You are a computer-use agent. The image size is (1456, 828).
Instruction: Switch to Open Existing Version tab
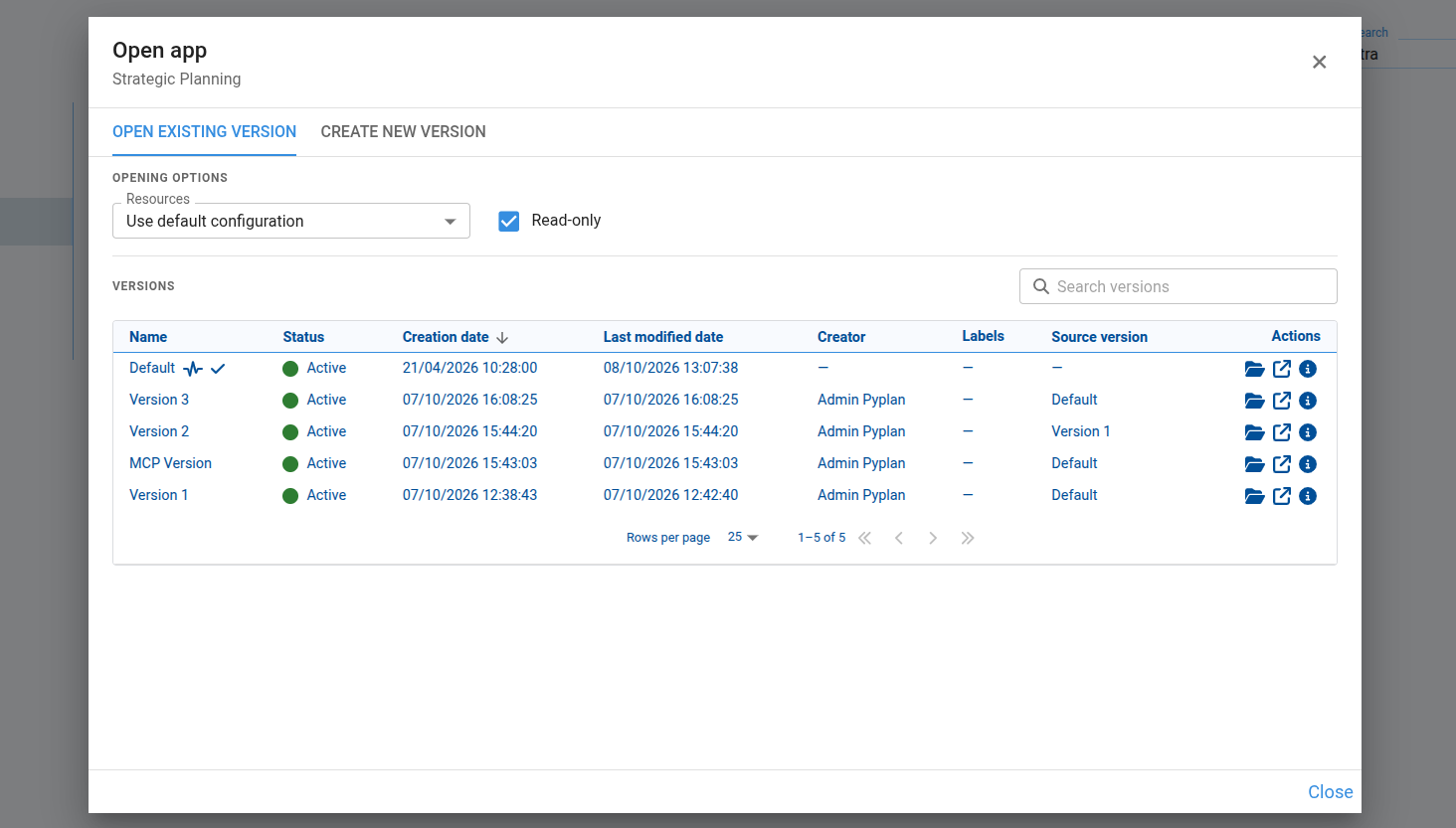(204, 131)
